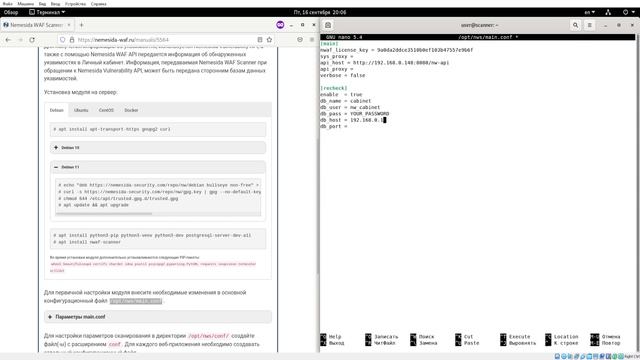Viewport: 640px width, 360px height.
Task: Click the new terminal tab icon in titlebar
Action: (x=328, y=25)
